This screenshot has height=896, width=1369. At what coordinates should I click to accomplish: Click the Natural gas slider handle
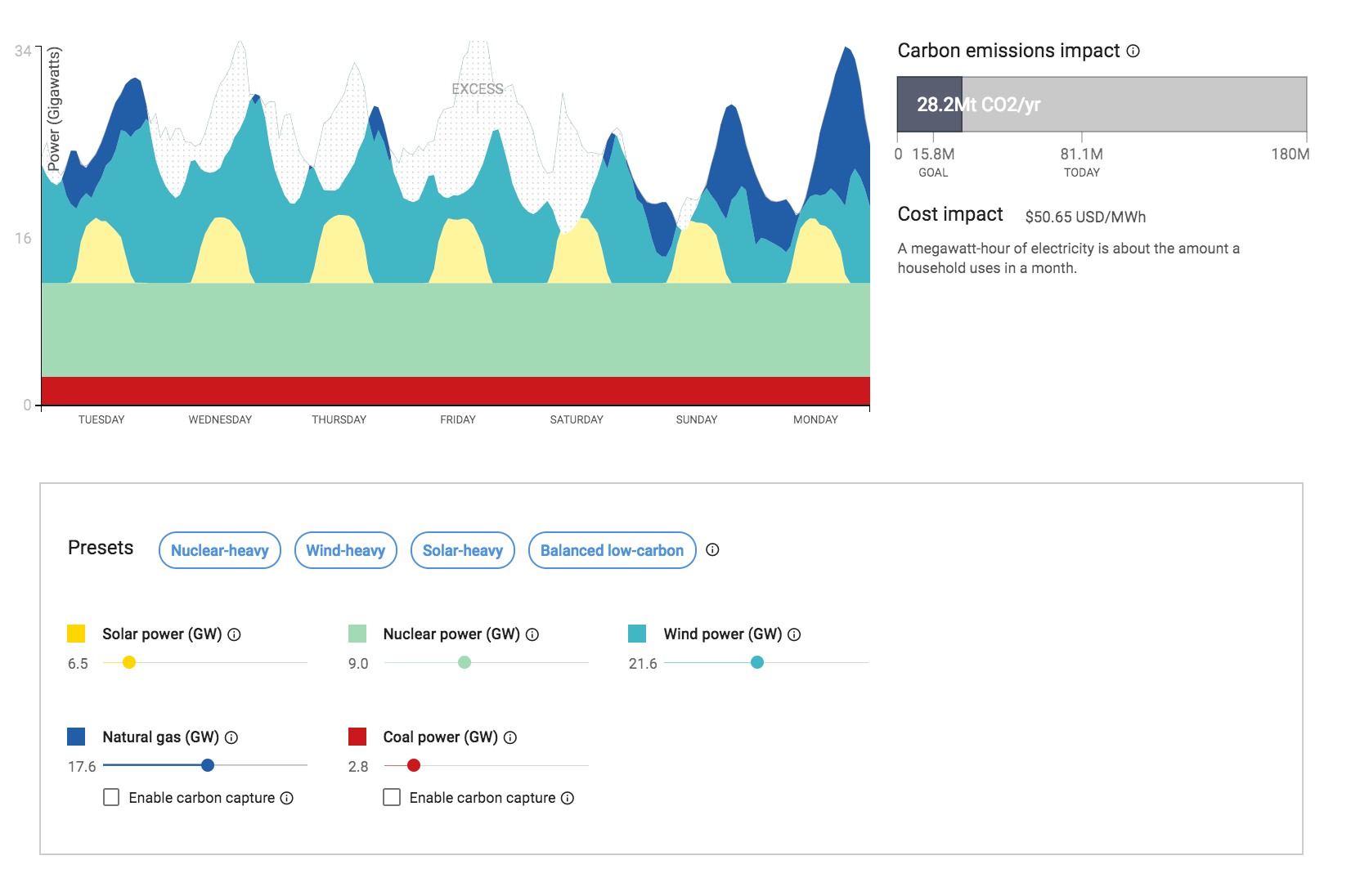tap(208, 765)
